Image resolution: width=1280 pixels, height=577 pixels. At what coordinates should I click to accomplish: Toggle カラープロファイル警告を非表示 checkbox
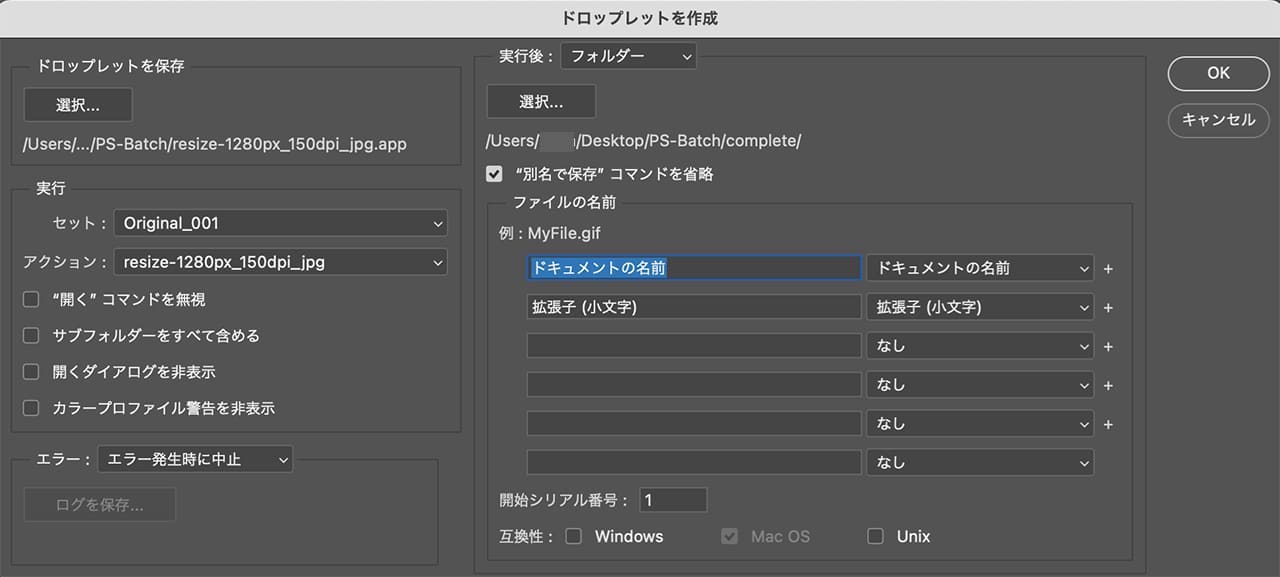click(32, 408)
